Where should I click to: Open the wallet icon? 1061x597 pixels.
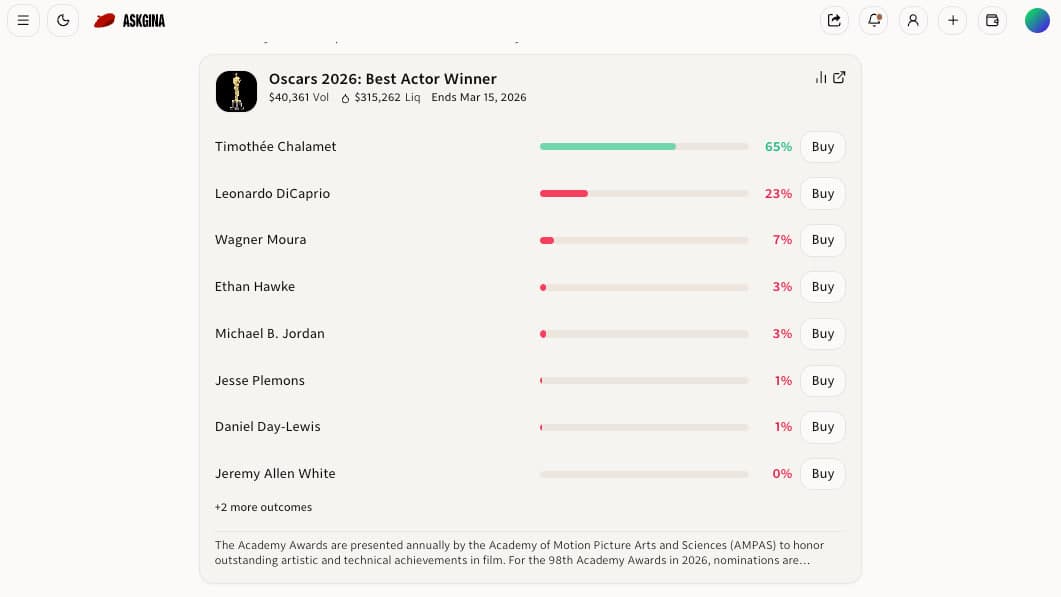[x=992, y=20]
